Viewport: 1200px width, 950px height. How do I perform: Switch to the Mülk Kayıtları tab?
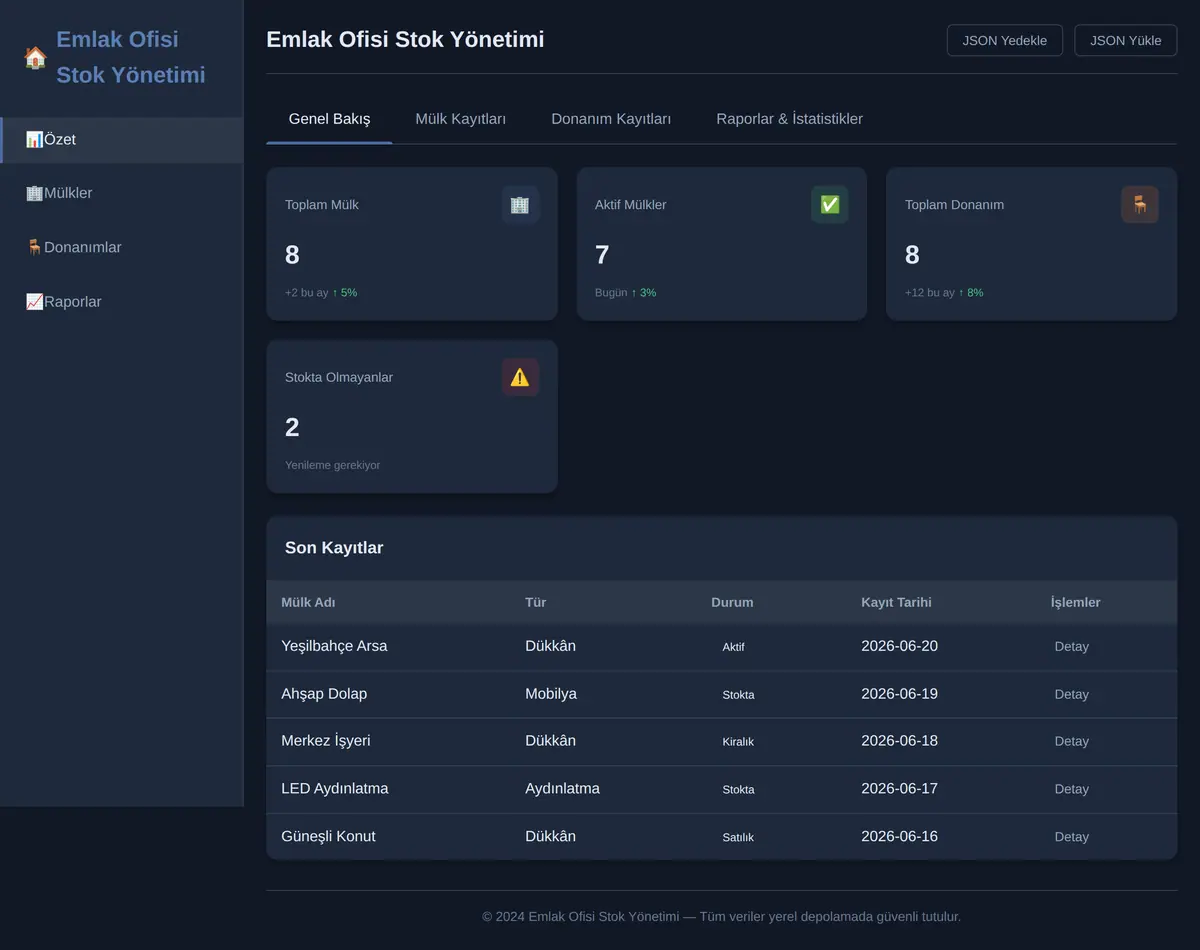[461, 119]
